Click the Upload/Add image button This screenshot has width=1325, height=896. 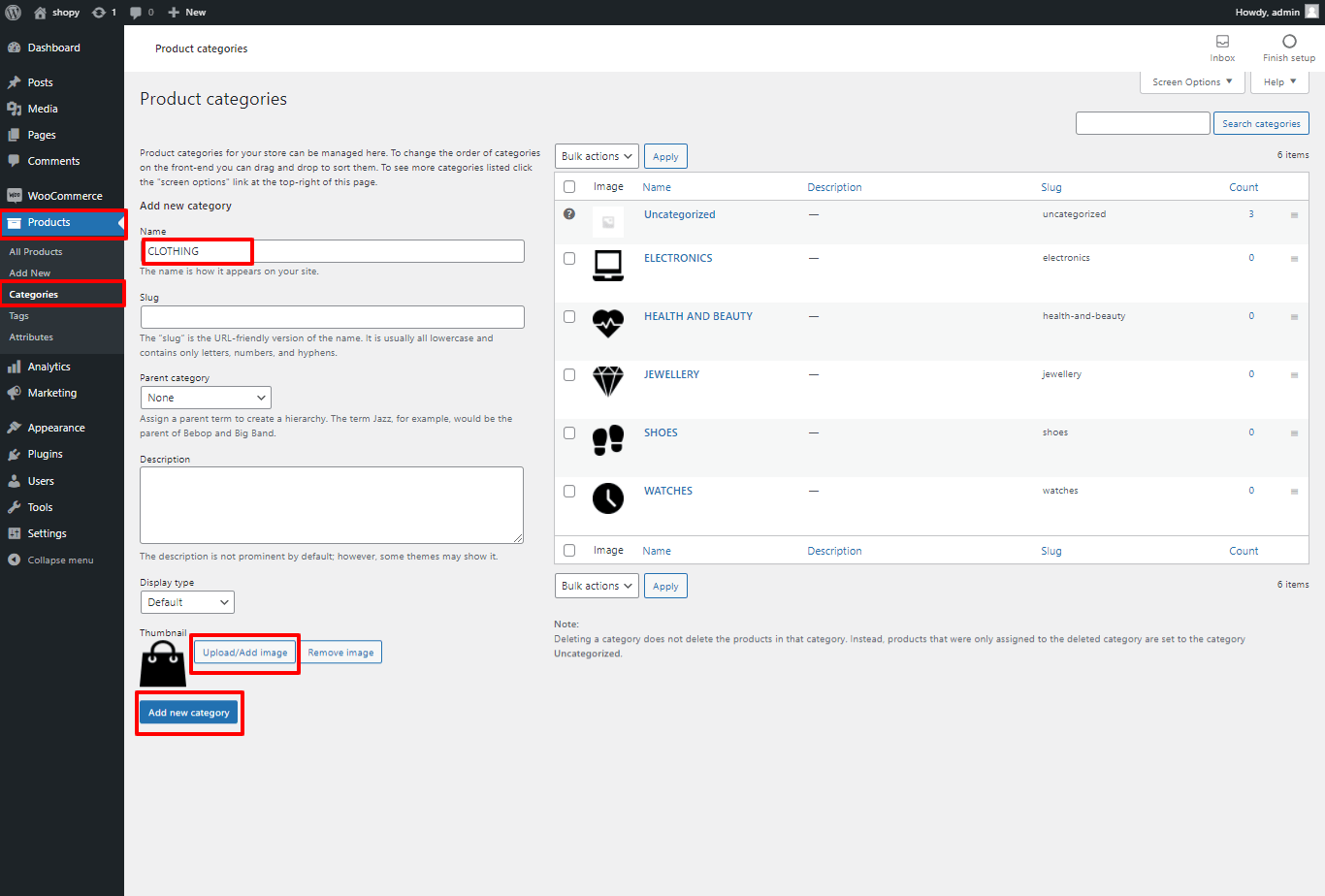244,653
